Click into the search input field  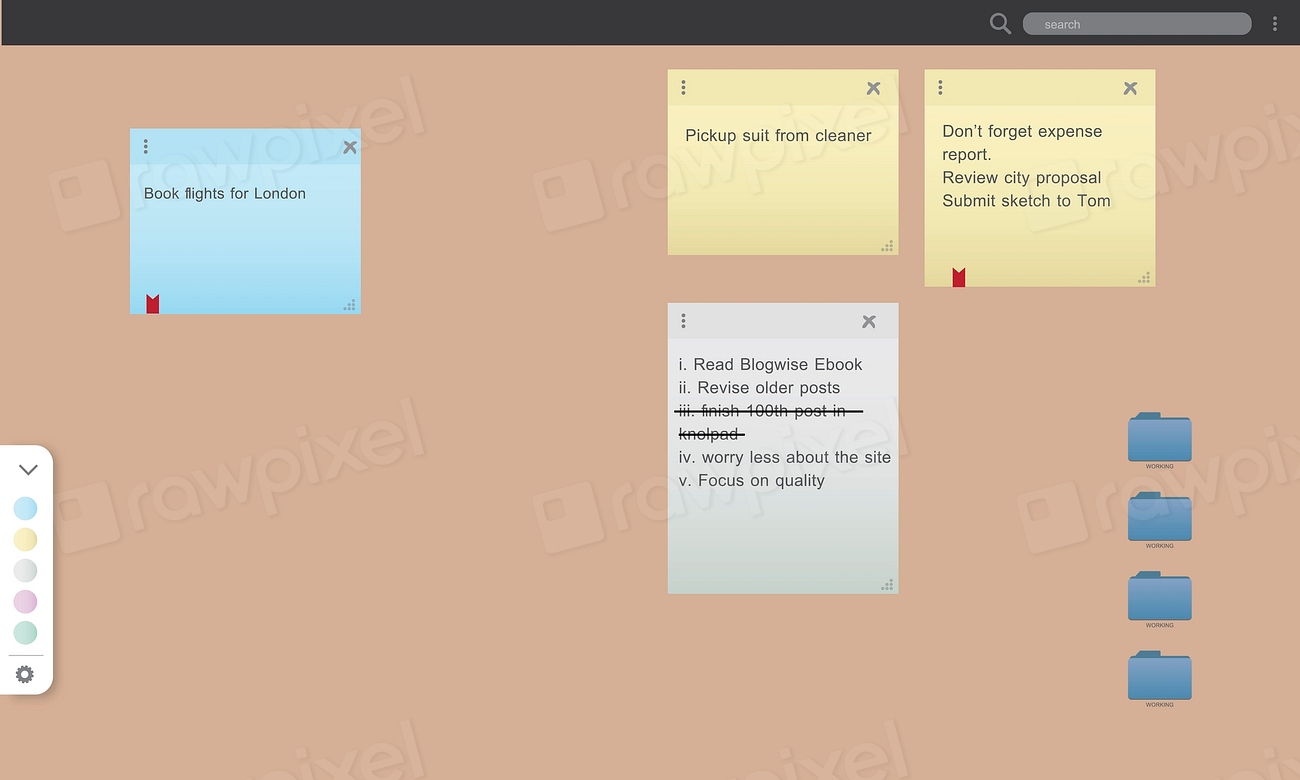(x=1136, y=24)
